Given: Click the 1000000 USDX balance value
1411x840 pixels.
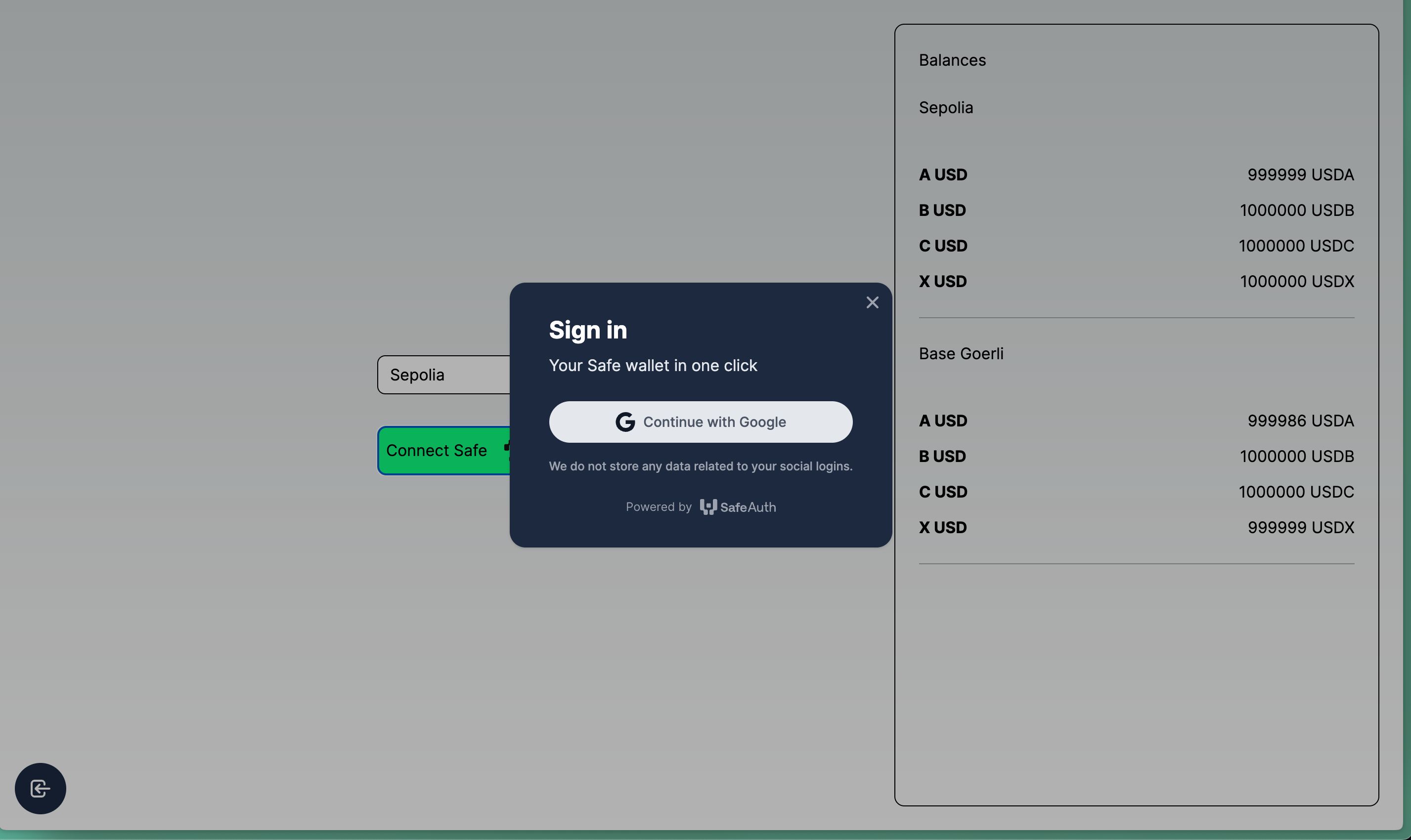Looking at the screenshot, I should point(1297,281).
